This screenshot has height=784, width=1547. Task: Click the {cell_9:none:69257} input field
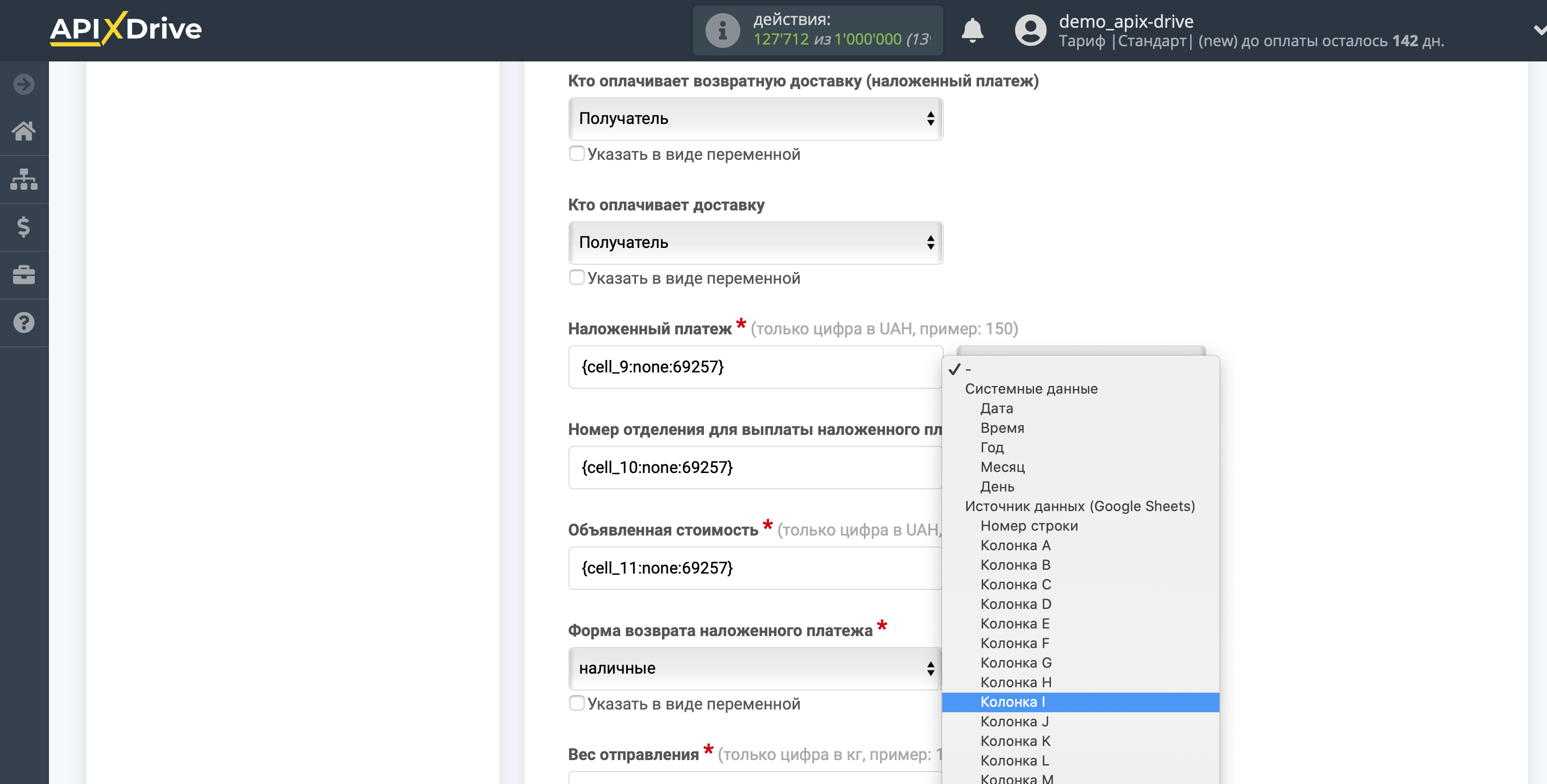[756, 367]
